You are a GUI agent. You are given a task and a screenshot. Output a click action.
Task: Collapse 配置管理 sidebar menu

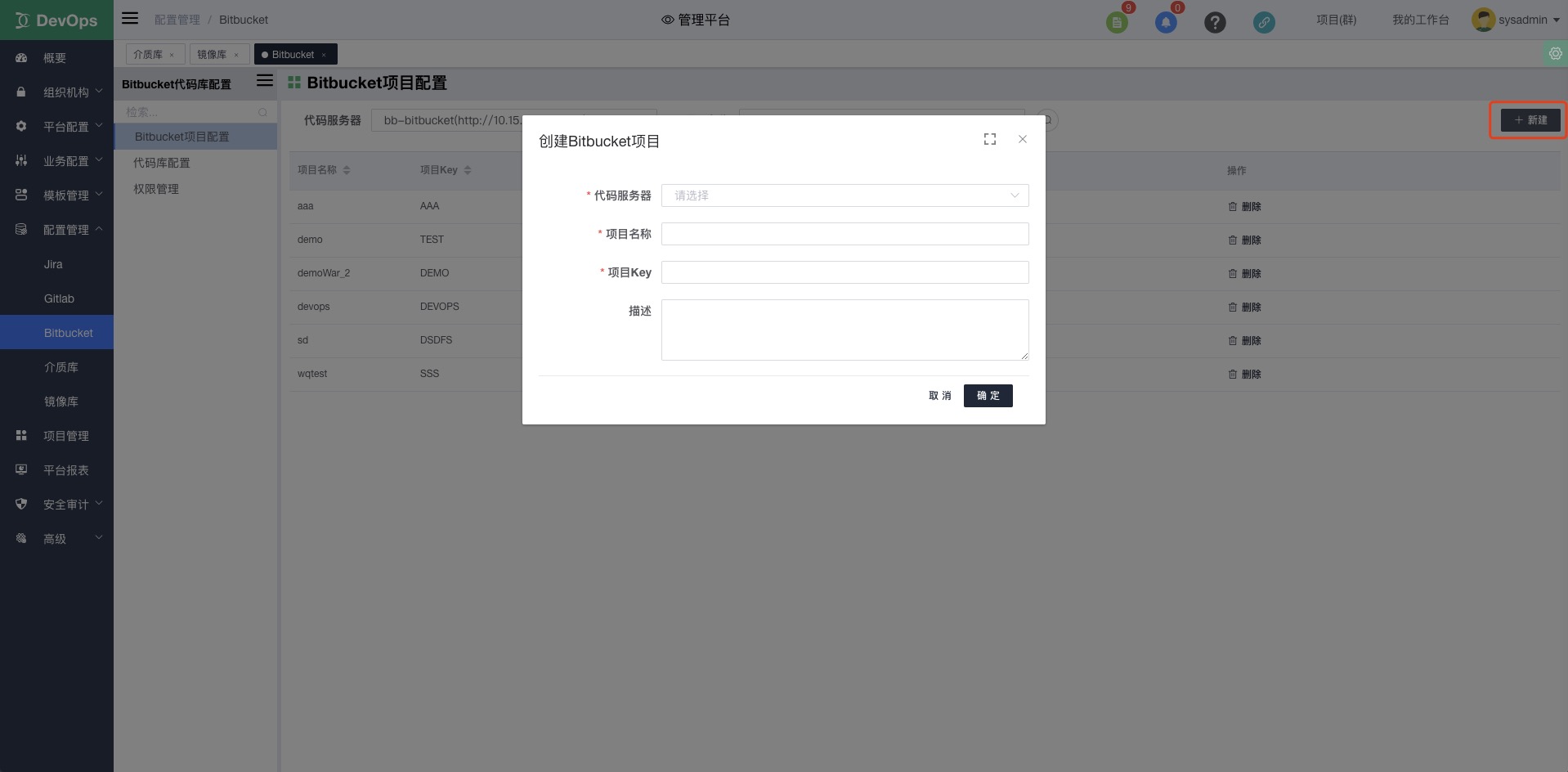(x=56, y=230)
